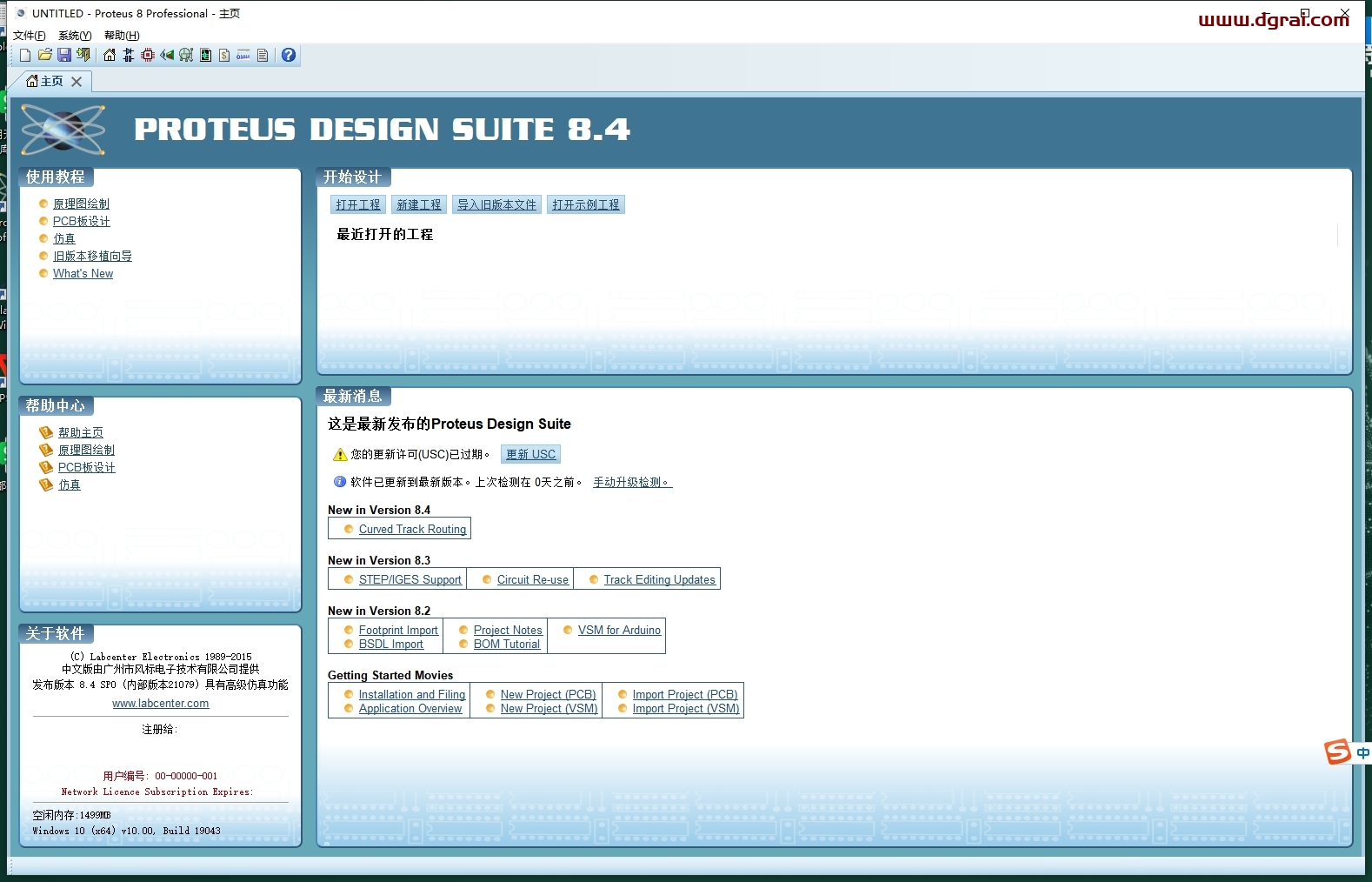Play the New Project (VSM) movie
The height and width of the screenshot is (882, 1372).
click(549, 708)
